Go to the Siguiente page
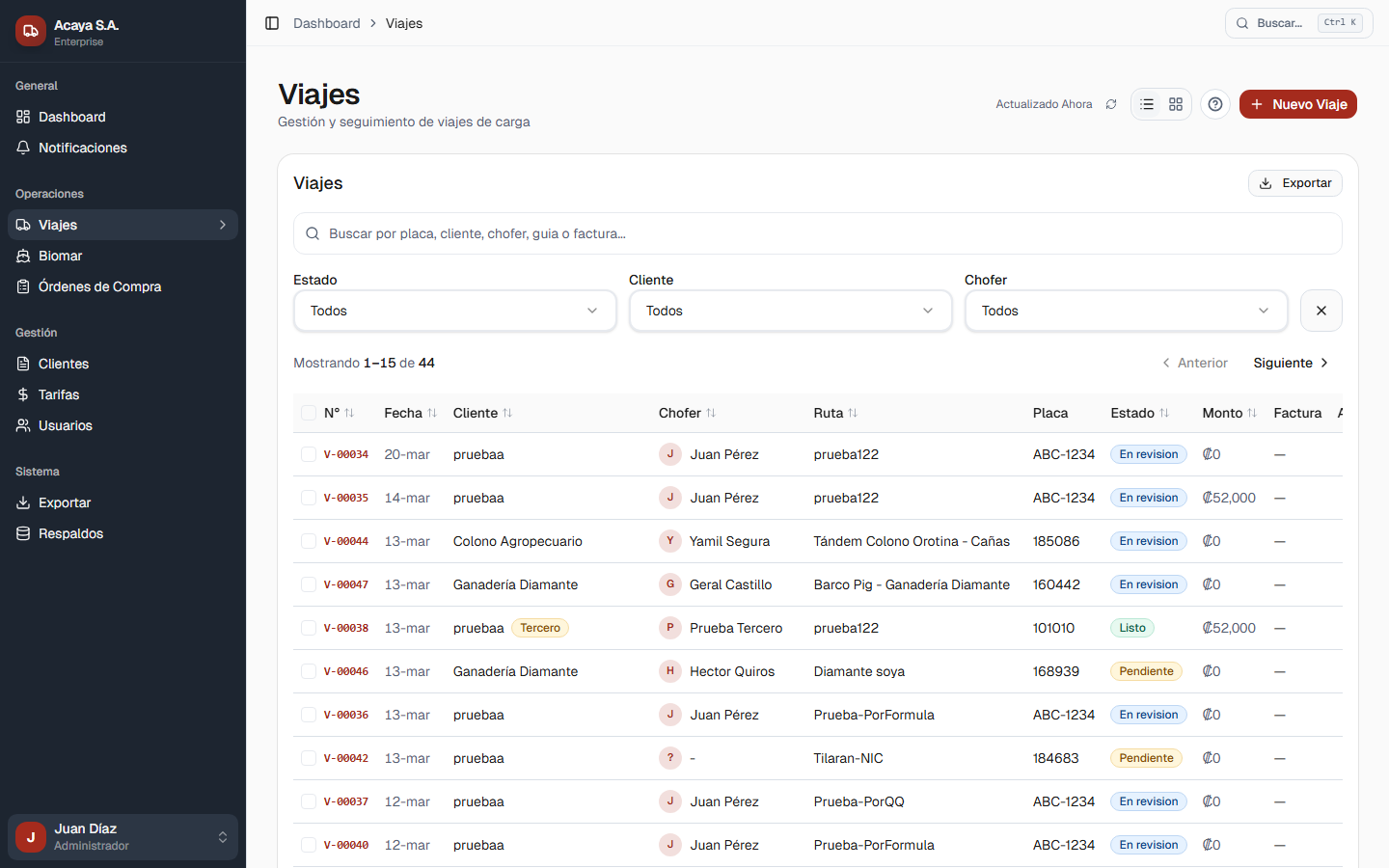The image size is (1389, 868). [1291, 363]
